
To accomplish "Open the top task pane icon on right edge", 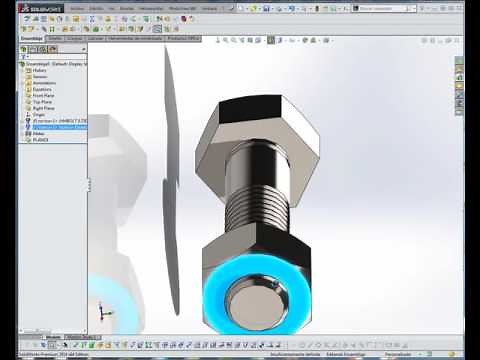I will [x=459, y=61].
